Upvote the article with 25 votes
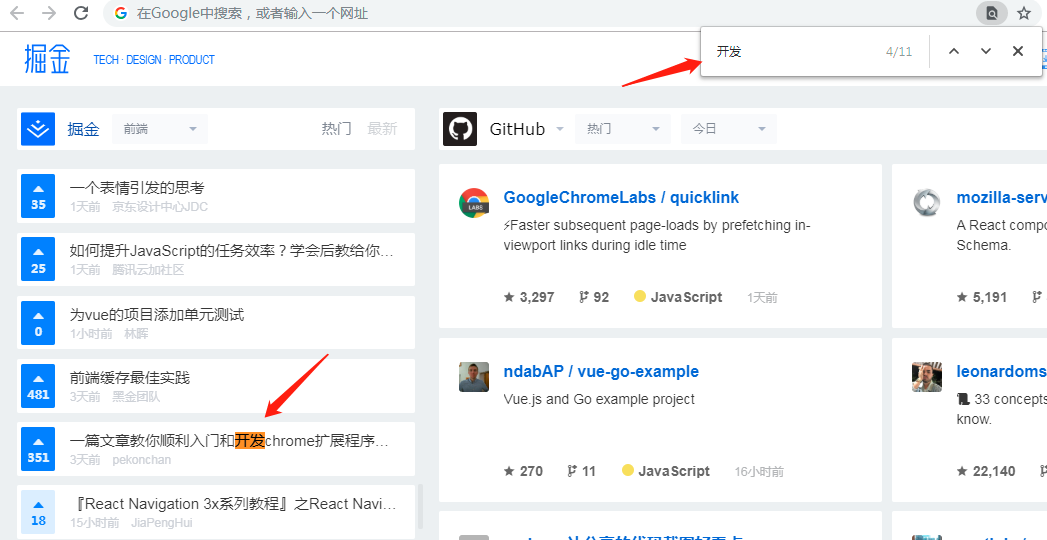 [x=38, y=260]
